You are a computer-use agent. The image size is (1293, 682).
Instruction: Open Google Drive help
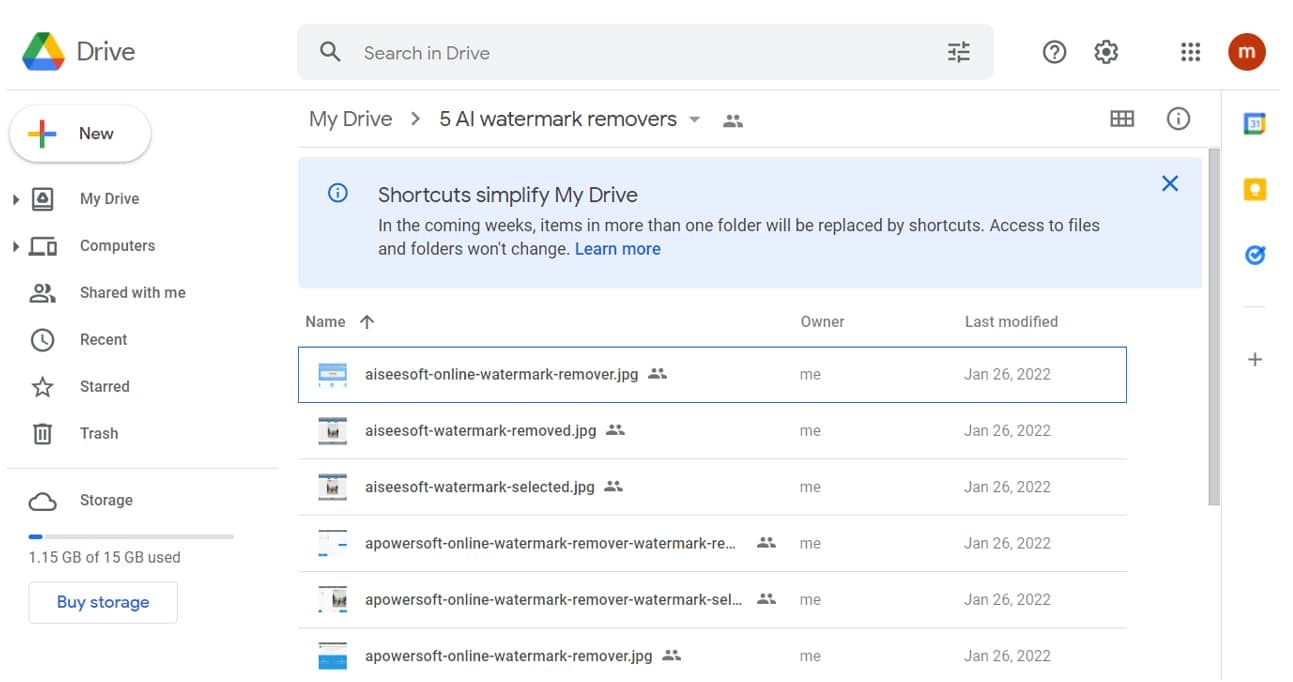coord(1054,51)
